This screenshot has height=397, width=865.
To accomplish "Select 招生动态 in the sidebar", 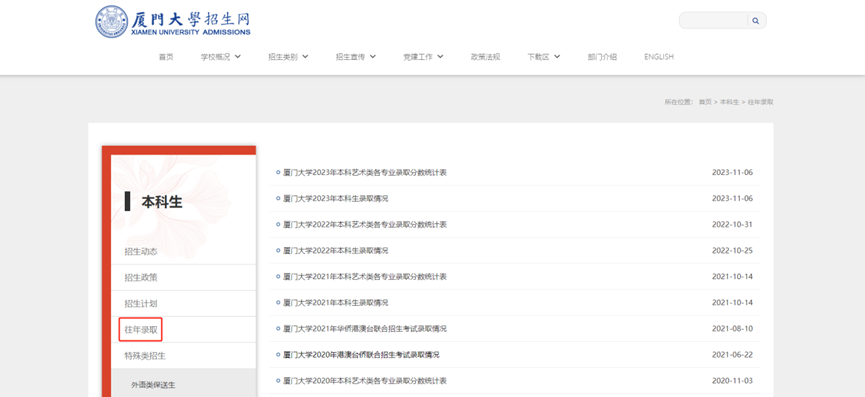I will tap(141, 251).
